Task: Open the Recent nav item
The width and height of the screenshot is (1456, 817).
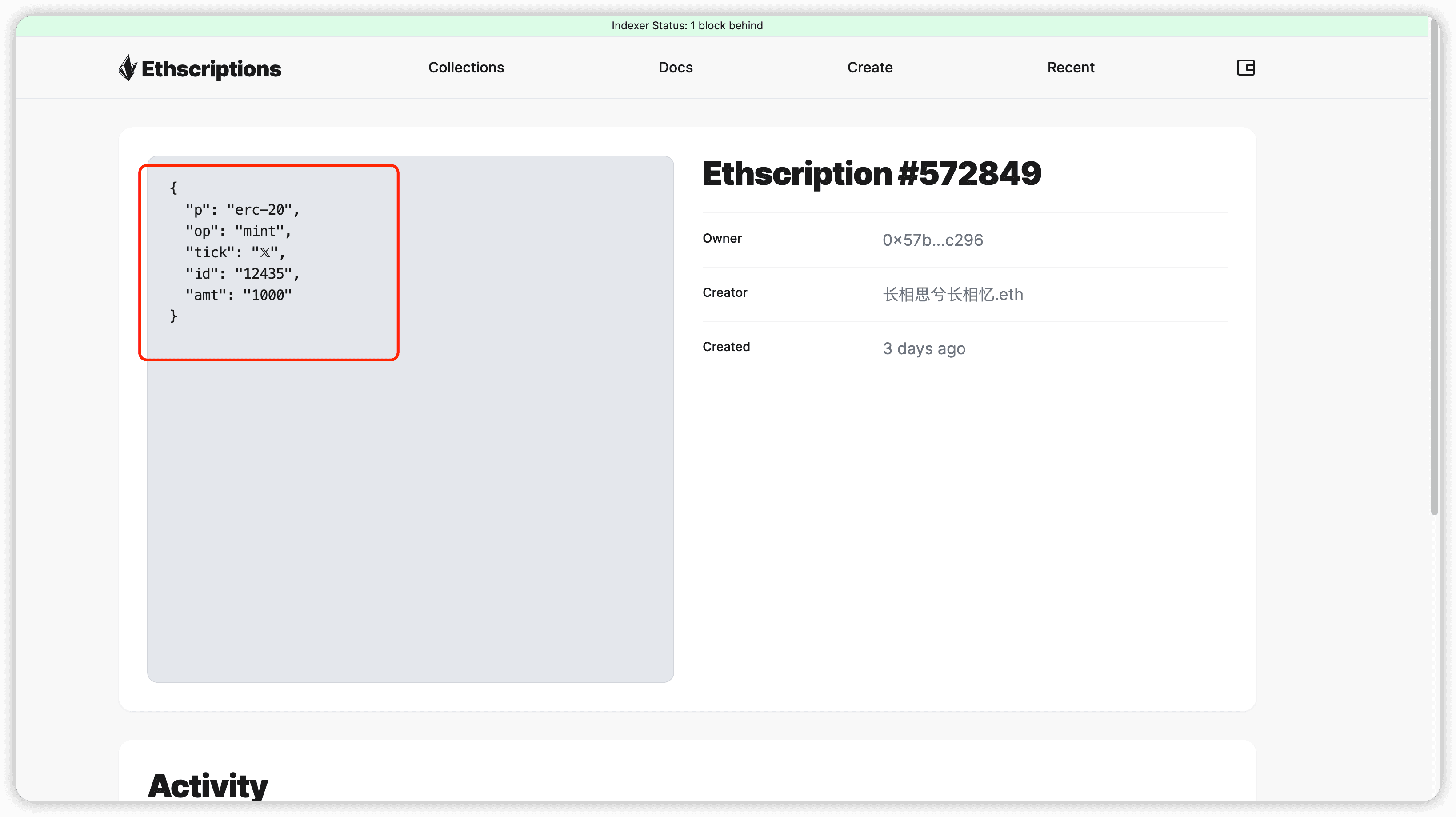Action: (x=1071, y=67)
